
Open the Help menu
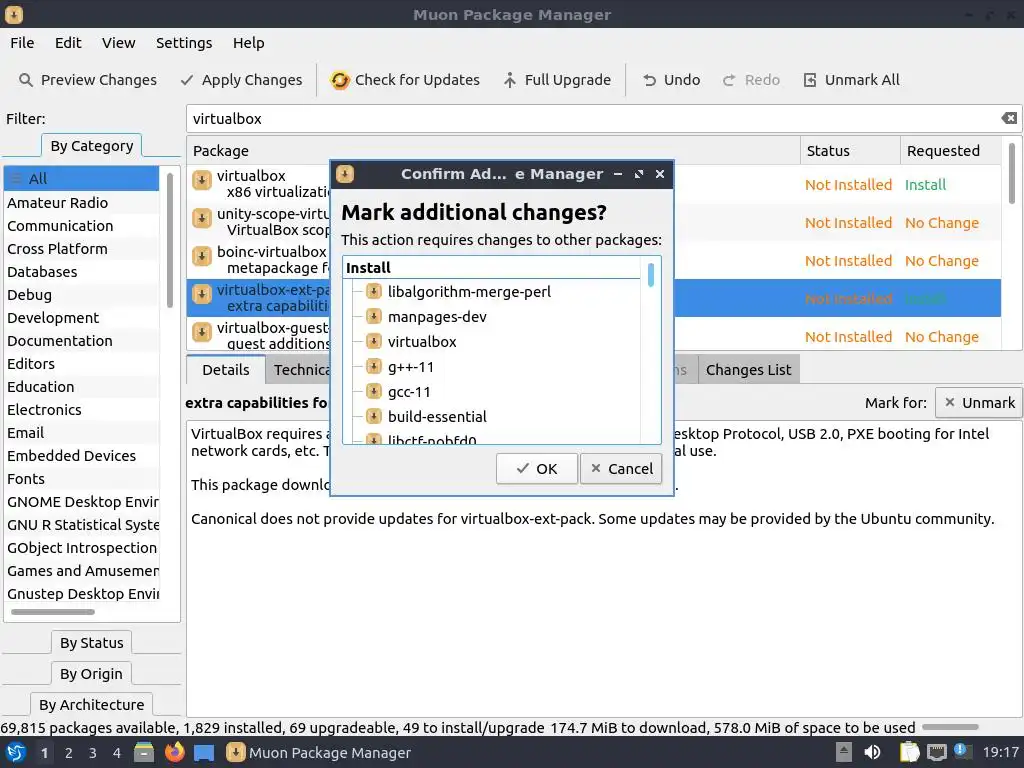coord(248,42)
